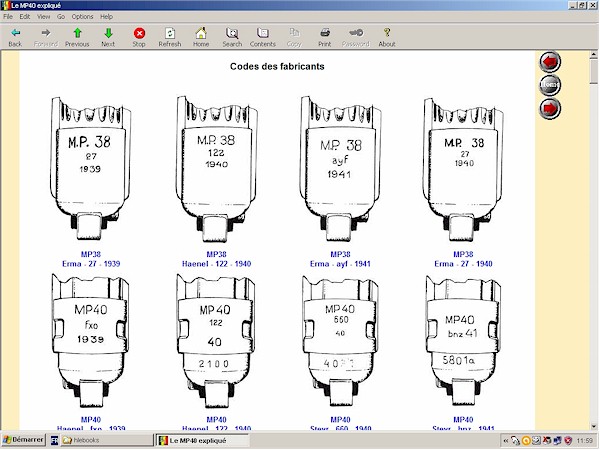The height and width of the screenshot is (450, 600).
Task: Open the Search tool
Action: click(x=232, y=38)
